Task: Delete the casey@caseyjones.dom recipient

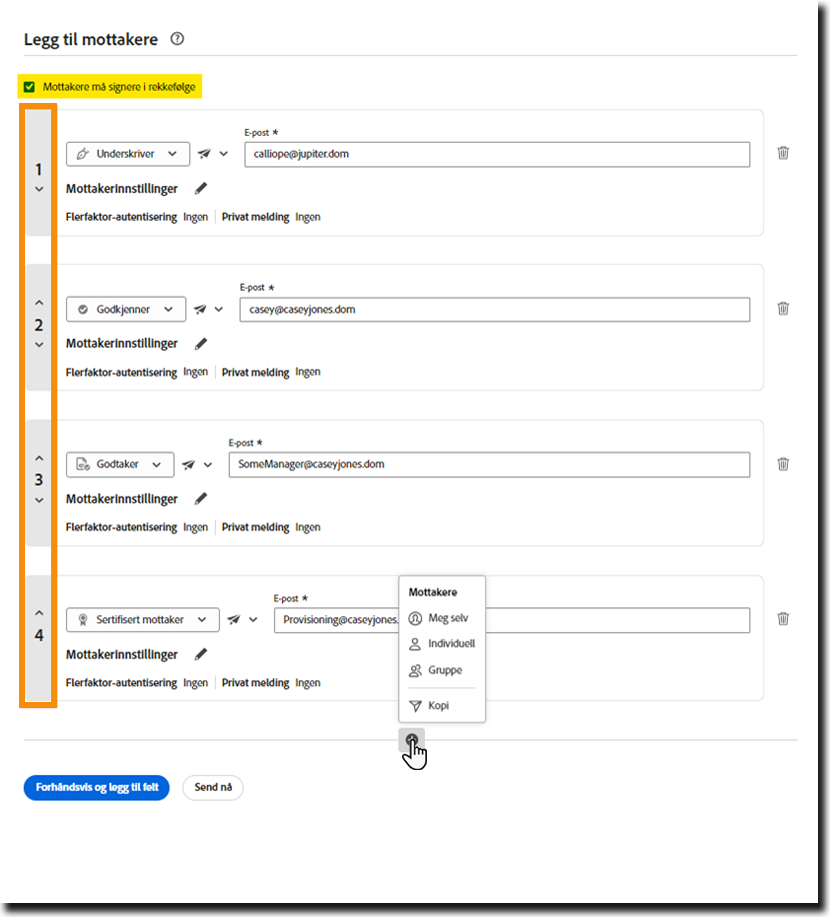Action: tap(783, 308)
